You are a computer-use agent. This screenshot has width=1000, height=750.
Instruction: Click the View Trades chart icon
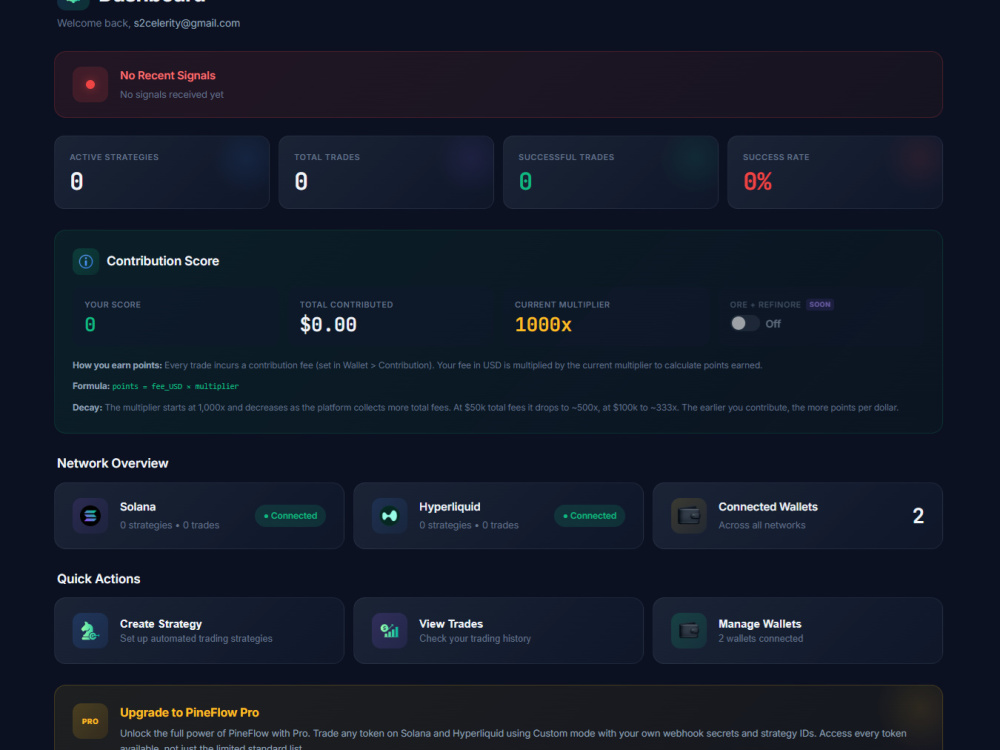coord(389,631)
